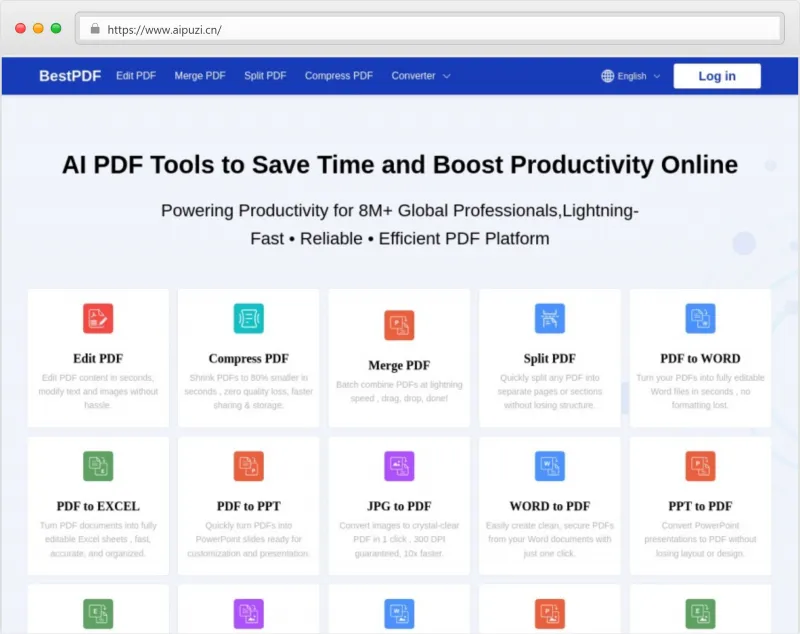Click the Split PDF blue icon
The width and height of the screenshot is (800, 634).
point(550,318)
